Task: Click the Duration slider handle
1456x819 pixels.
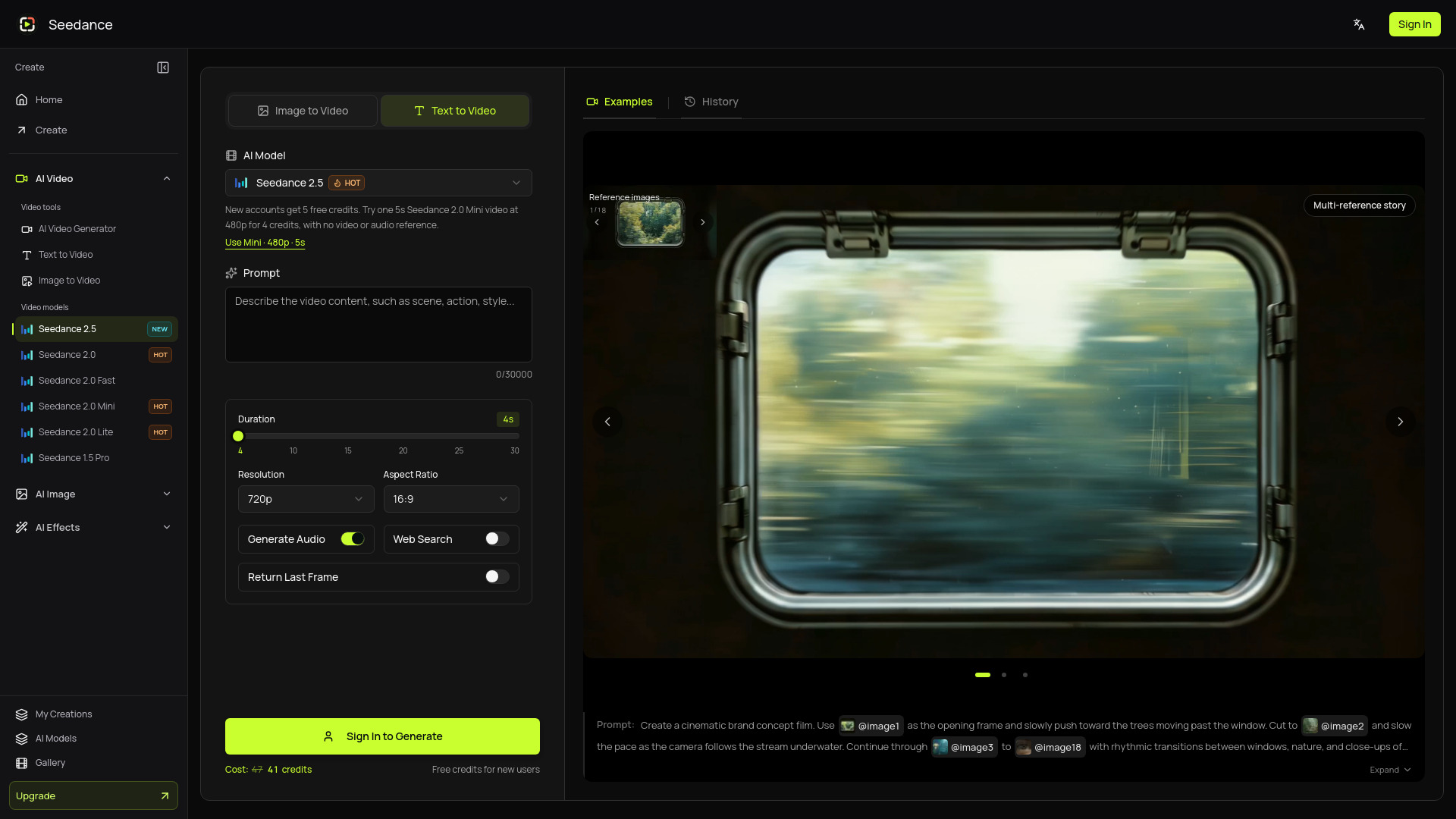Action: coord(238,436)
